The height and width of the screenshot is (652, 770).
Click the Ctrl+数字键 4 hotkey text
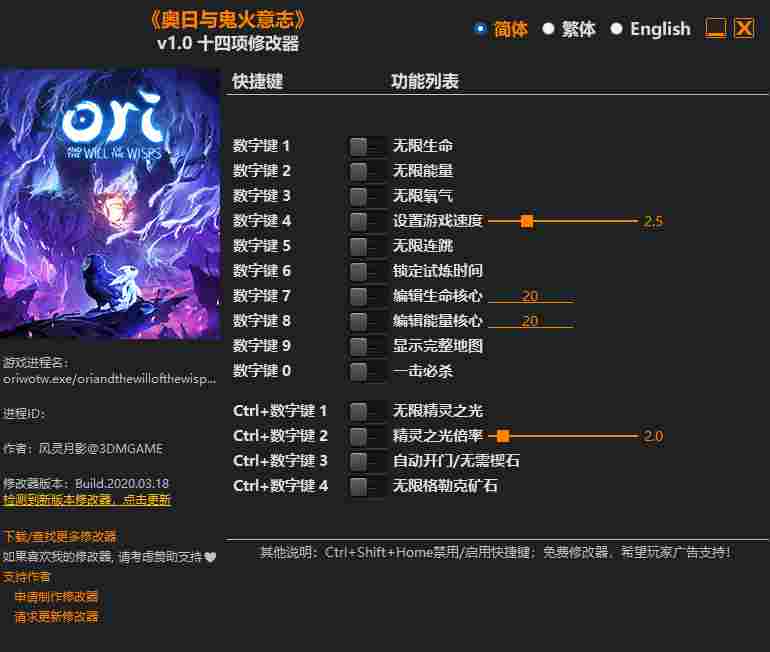(x=280, y=486)
